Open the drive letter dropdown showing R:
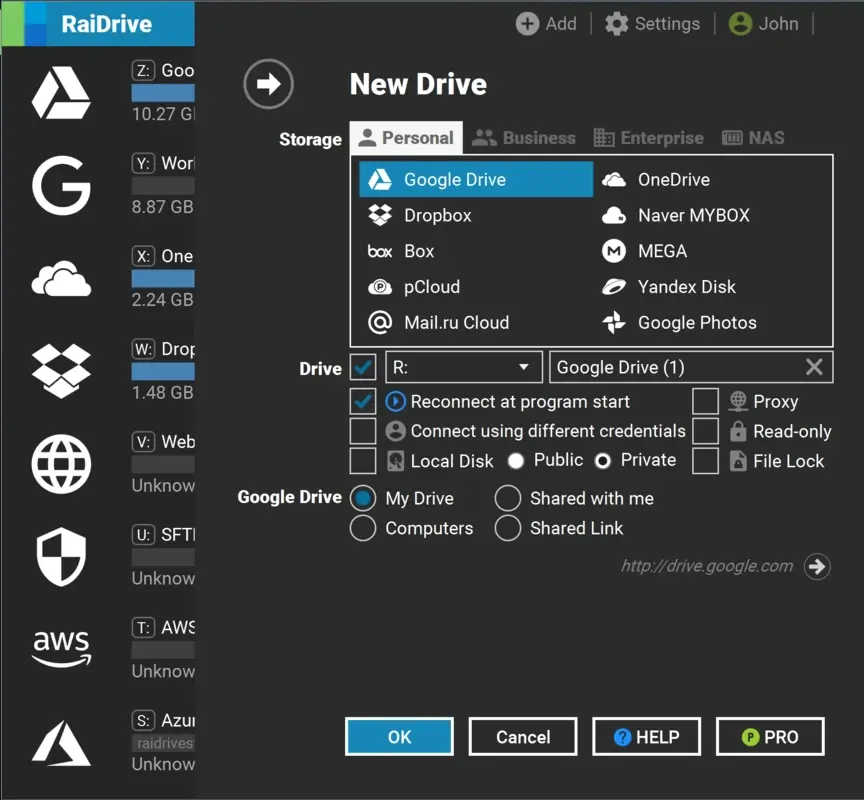This screenshot has height=800, width=864. point(463,367)
